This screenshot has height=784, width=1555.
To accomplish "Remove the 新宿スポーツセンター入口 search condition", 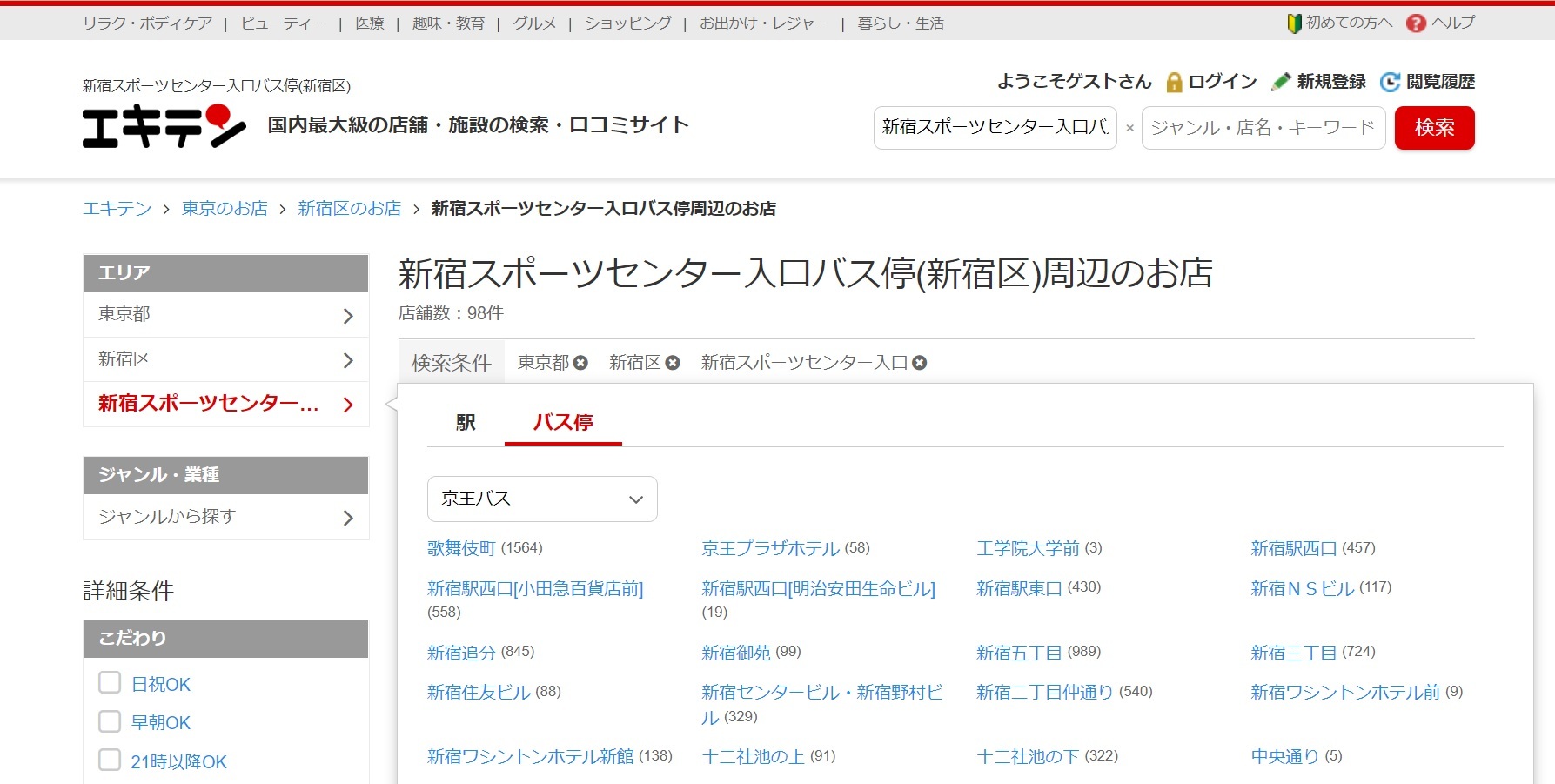I will point(919,363).
